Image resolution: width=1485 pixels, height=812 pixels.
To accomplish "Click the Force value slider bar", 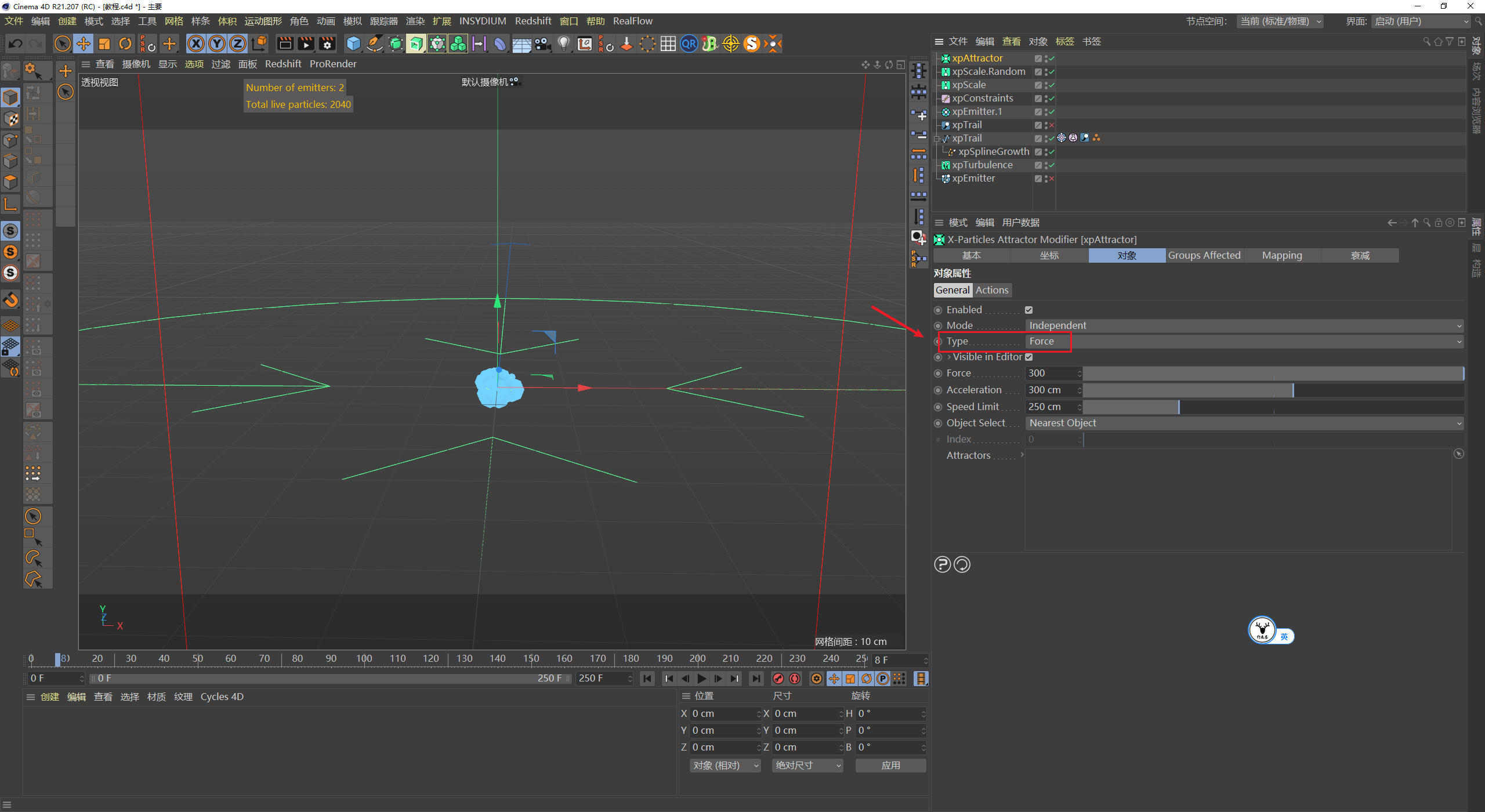I will tap(1274, 374).
